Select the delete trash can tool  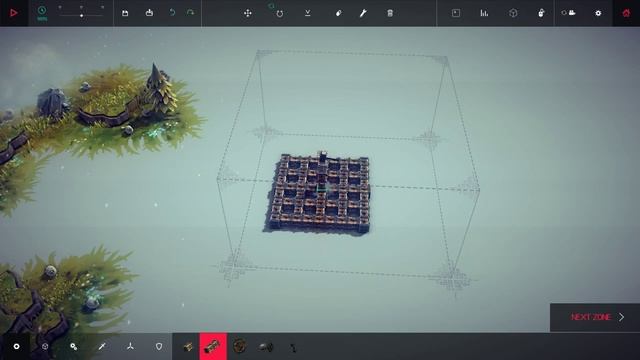pos(390,13)
